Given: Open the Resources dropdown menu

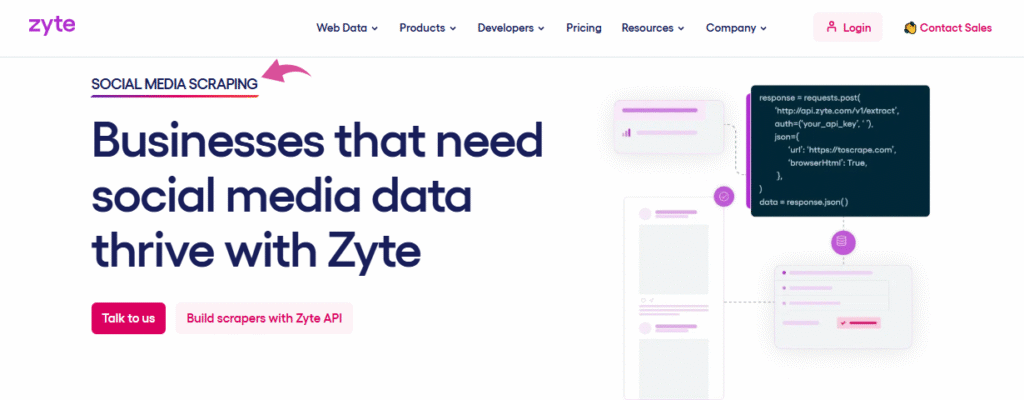Looking at the screenshot, I should click(x=652, y=28).
